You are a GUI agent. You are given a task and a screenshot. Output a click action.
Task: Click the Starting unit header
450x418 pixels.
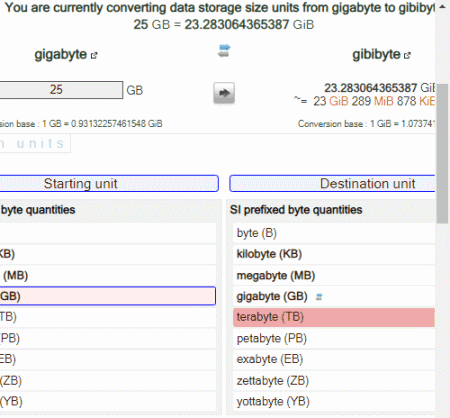click(109, 183)
